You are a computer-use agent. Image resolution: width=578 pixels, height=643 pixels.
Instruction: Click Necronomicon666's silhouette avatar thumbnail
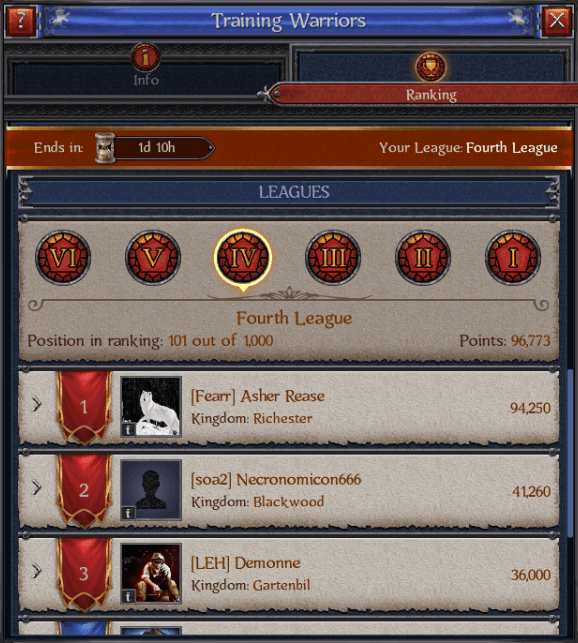pyautogui.click(x=151, y=490)
